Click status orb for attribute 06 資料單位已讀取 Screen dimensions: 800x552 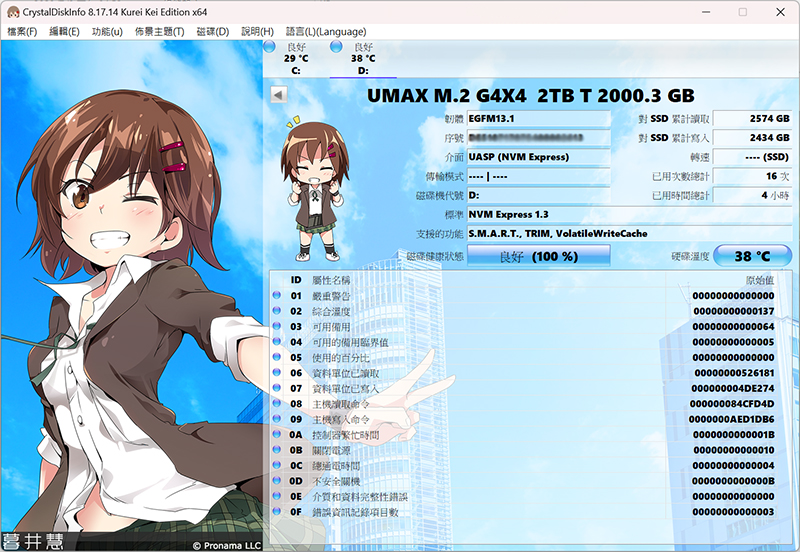277,372
